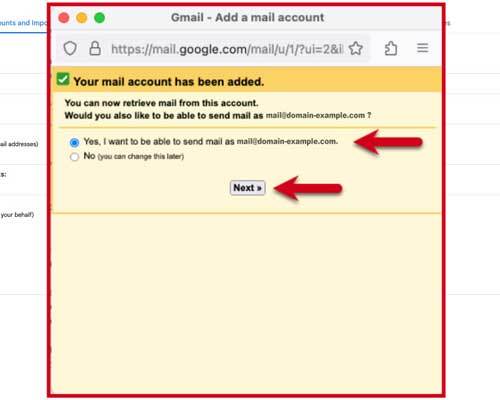Open the tracking protection shield icon
This screenshot has height=400, width=500.
(x=70, y=49)
